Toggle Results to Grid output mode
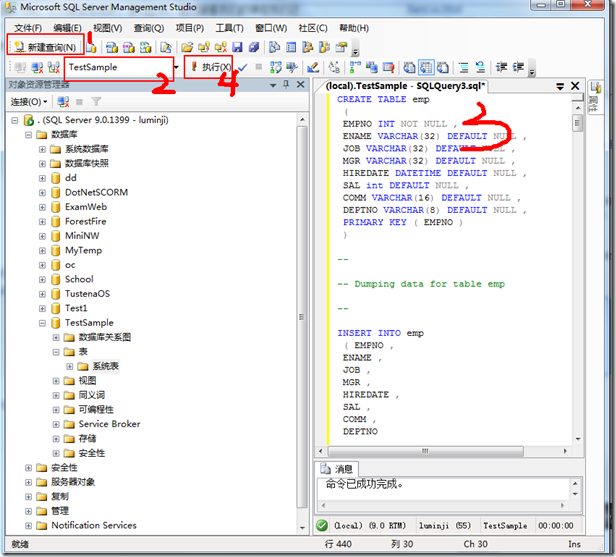 point(426,68)
